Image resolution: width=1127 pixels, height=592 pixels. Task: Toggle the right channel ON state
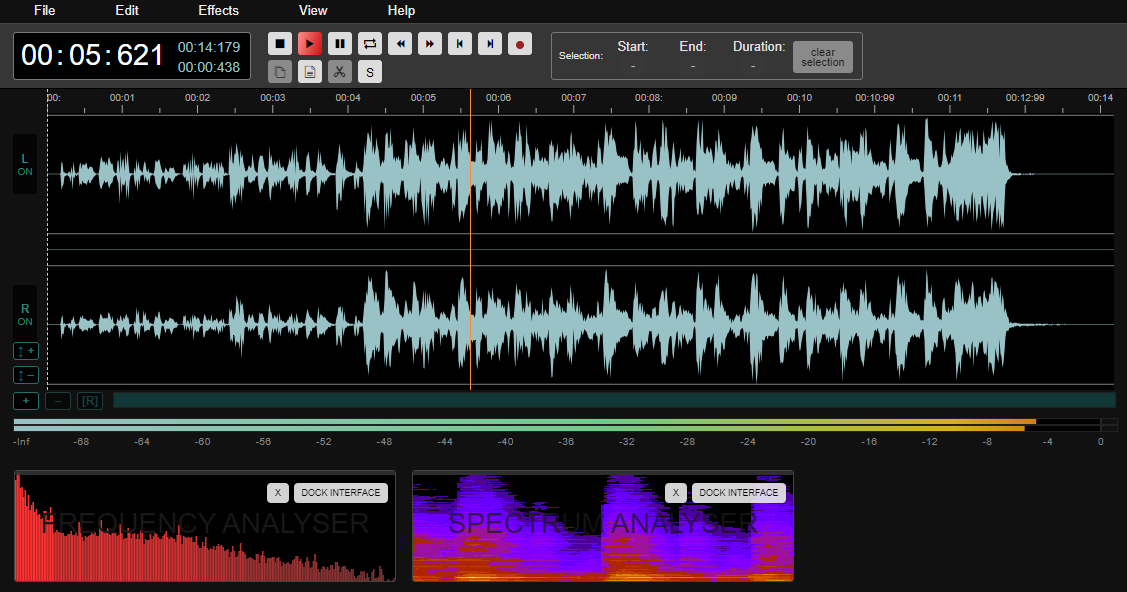click(x=24, y=312)
